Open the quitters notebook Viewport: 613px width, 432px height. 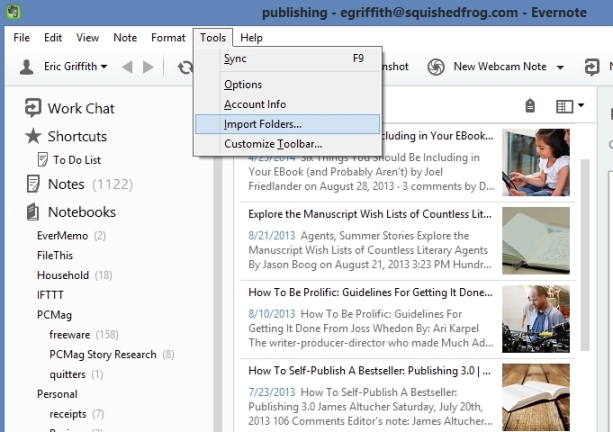coord(76,375)
